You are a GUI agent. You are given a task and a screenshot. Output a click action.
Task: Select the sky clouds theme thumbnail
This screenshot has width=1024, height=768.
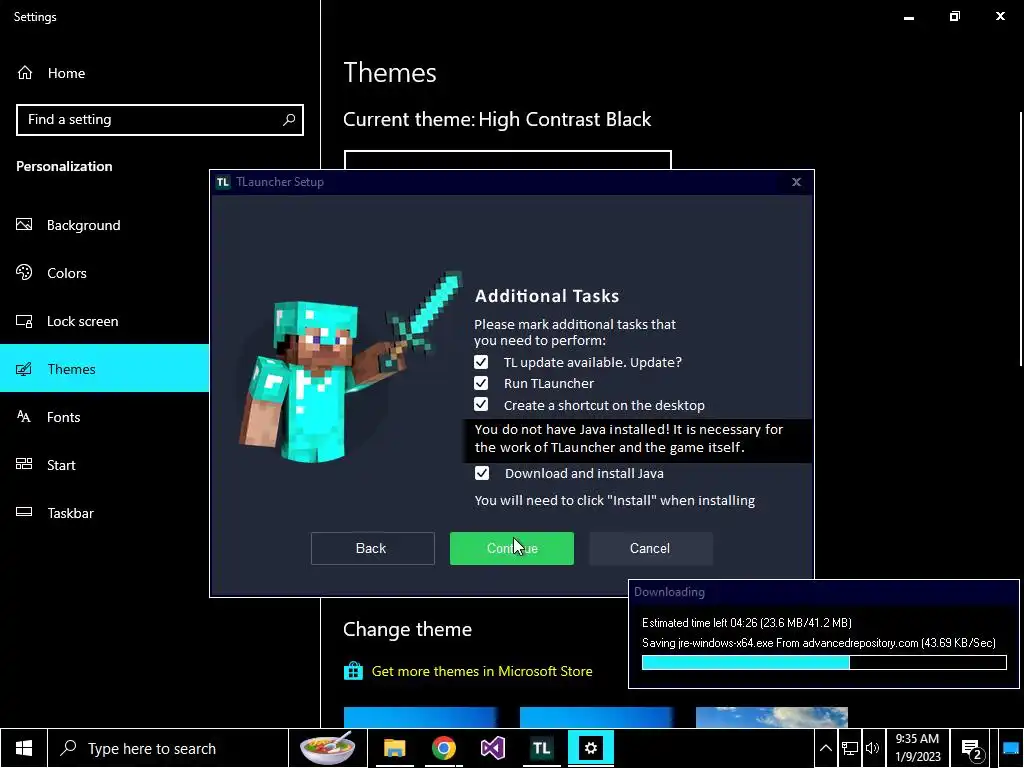(772, 717)
